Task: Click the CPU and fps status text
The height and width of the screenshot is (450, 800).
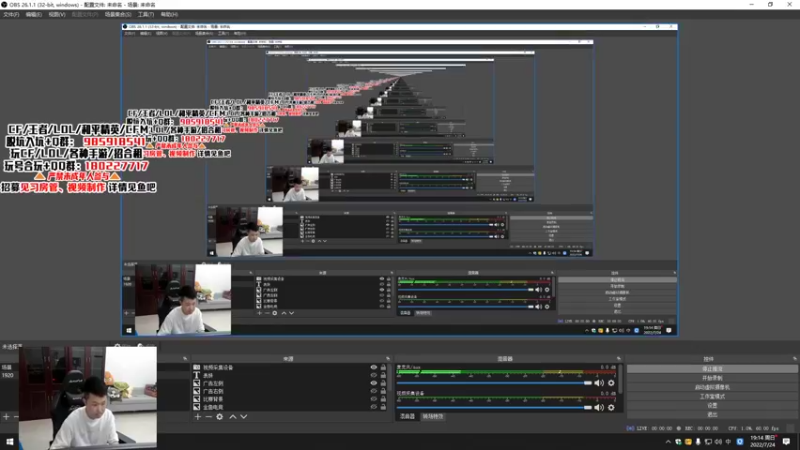Action: (753, 429)
